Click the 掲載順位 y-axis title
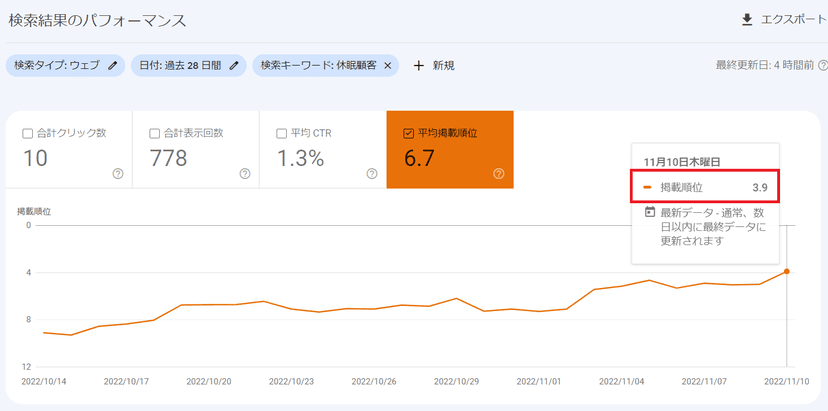 coord(34,212)
